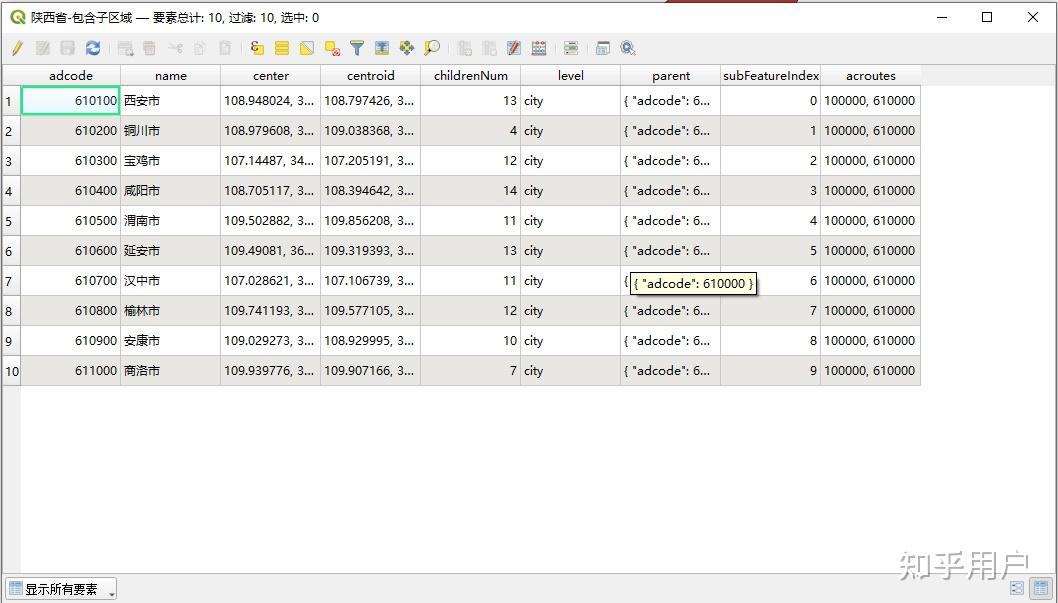Dock the attribute table window

(603, 48)
